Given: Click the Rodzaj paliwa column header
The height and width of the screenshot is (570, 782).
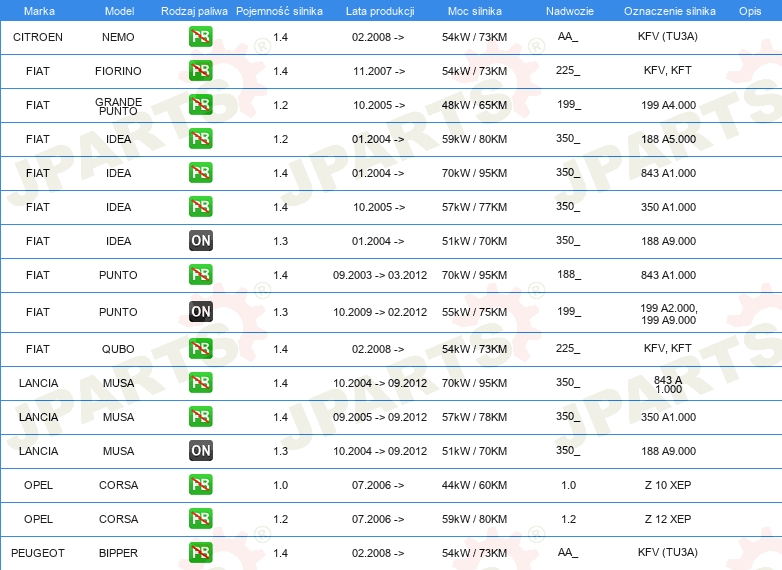Looking at the screenshot, I should [x=194, y=11].
